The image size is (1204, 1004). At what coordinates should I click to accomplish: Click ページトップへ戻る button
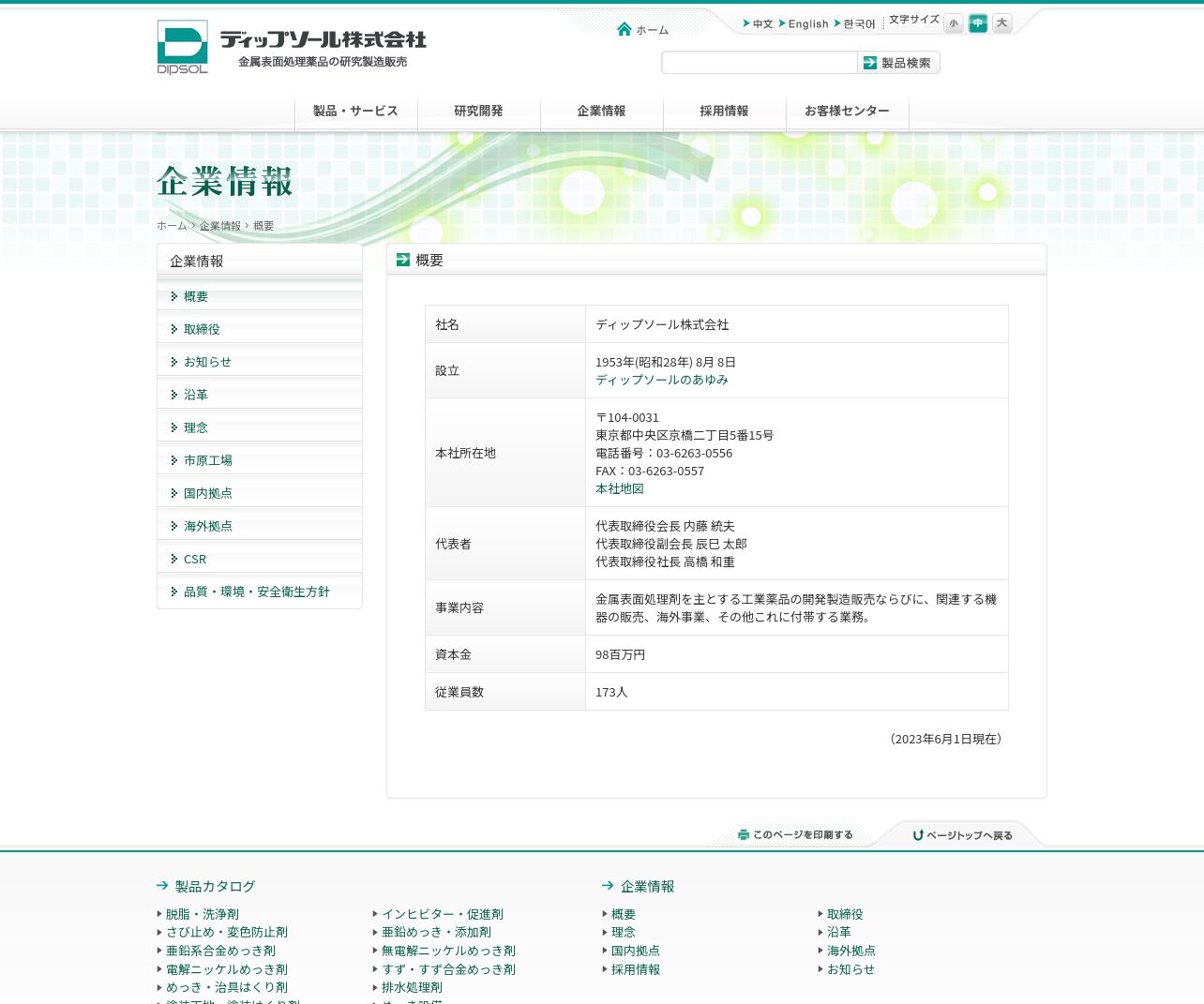click(x=963, y=835)
